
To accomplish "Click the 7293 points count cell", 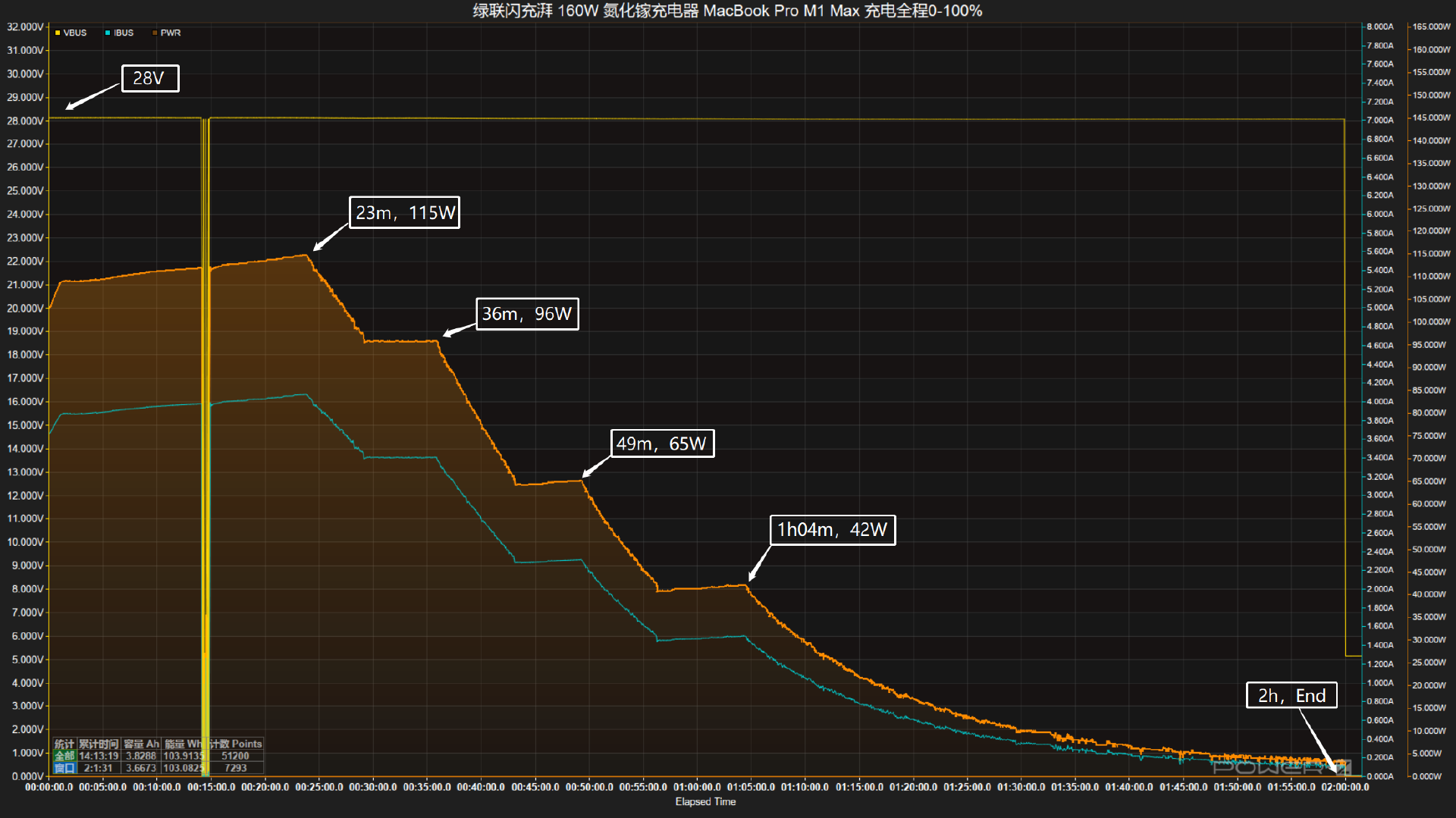I will pos(235,768).
